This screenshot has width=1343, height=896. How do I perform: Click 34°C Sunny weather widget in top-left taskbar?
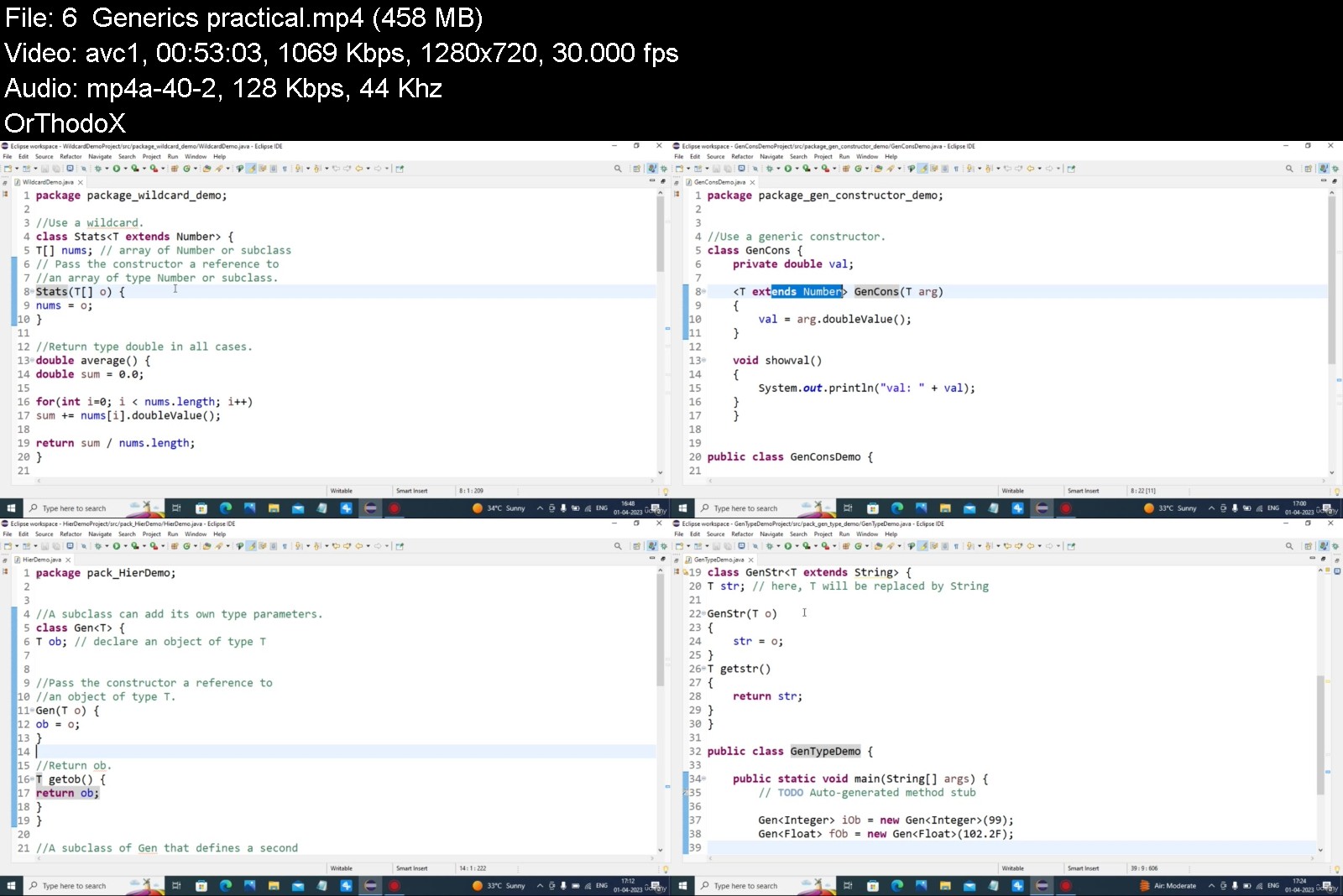[x=499, y=508]
